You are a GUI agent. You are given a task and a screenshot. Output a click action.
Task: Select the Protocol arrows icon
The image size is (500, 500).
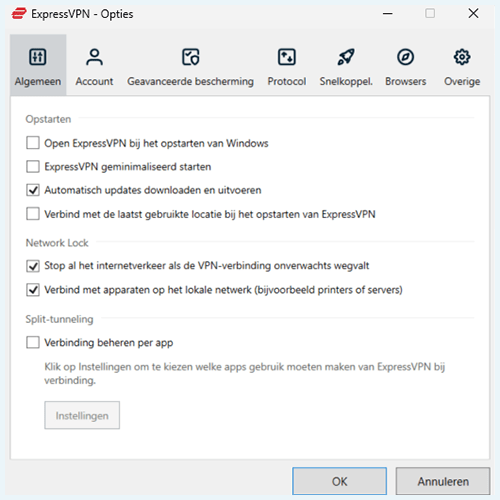pyautogui.click(x=287, y=57)
